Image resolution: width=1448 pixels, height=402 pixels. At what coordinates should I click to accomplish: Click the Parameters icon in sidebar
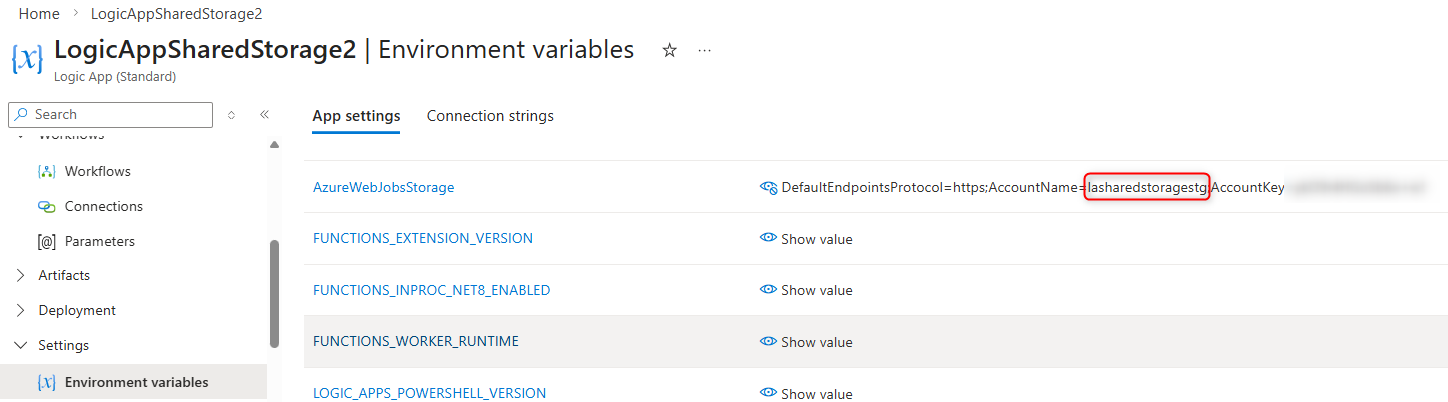click(46, 242)
